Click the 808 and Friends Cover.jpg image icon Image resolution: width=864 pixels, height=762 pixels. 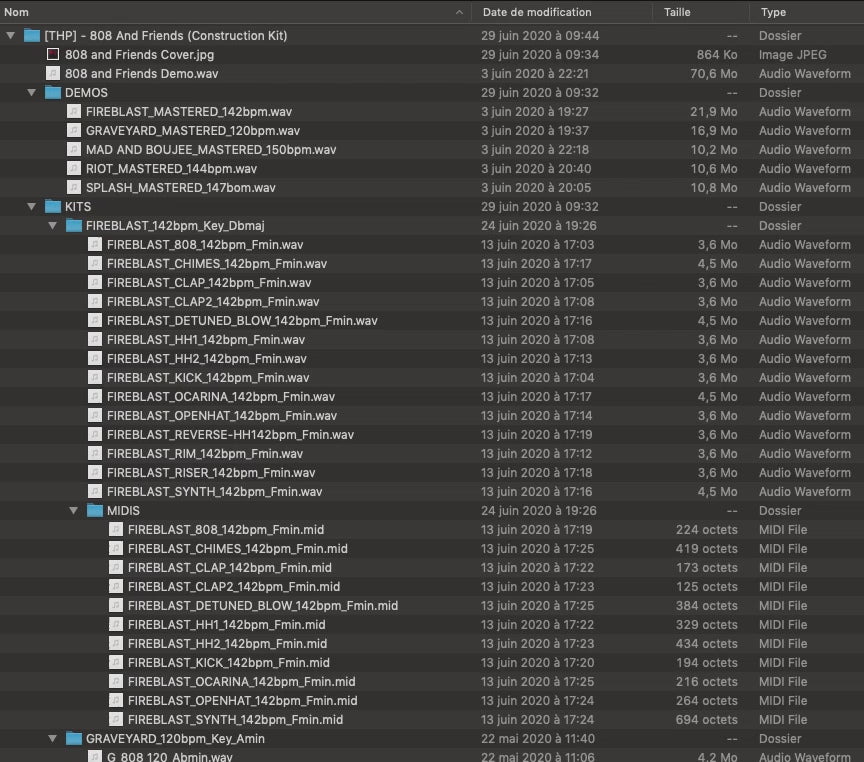[x=53, y=54]
